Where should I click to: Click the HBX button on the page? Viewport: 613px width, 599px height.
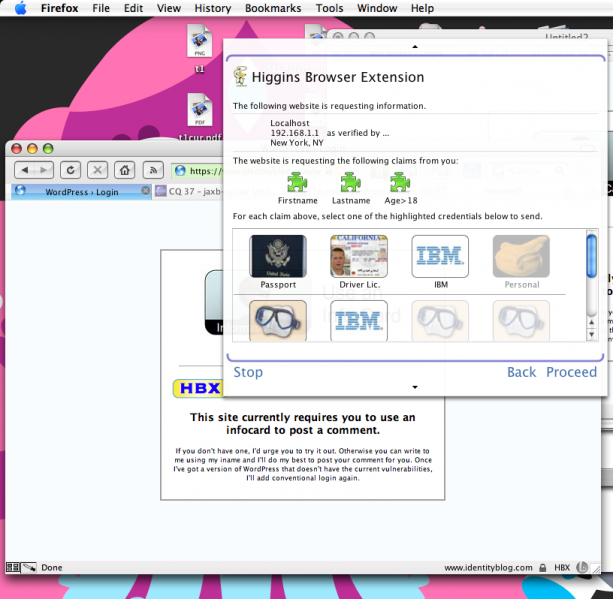pos(198,388)
